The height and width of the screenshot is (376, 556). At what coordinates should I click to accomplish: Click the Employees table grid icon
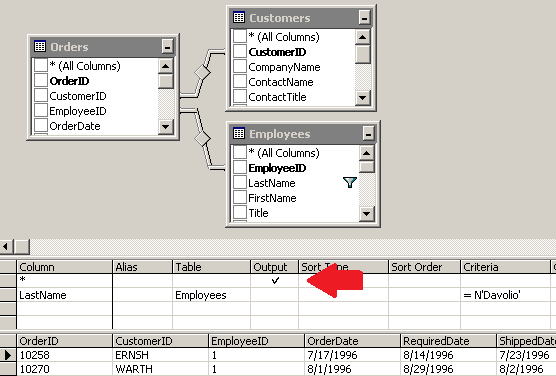point(239,133)
